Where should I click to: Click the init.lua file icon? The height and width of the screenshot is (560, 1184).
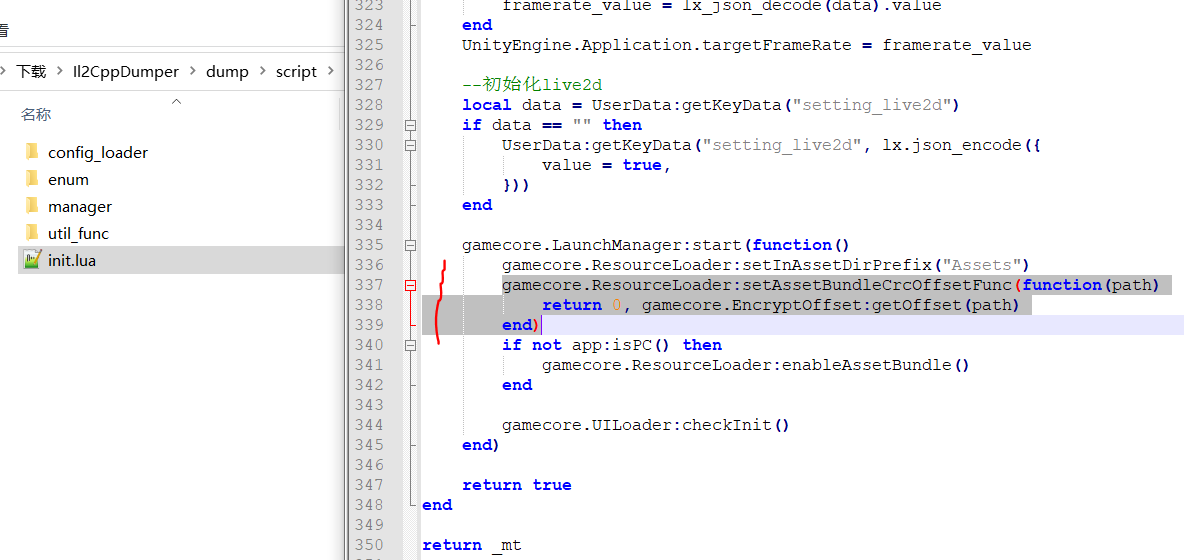31,260
